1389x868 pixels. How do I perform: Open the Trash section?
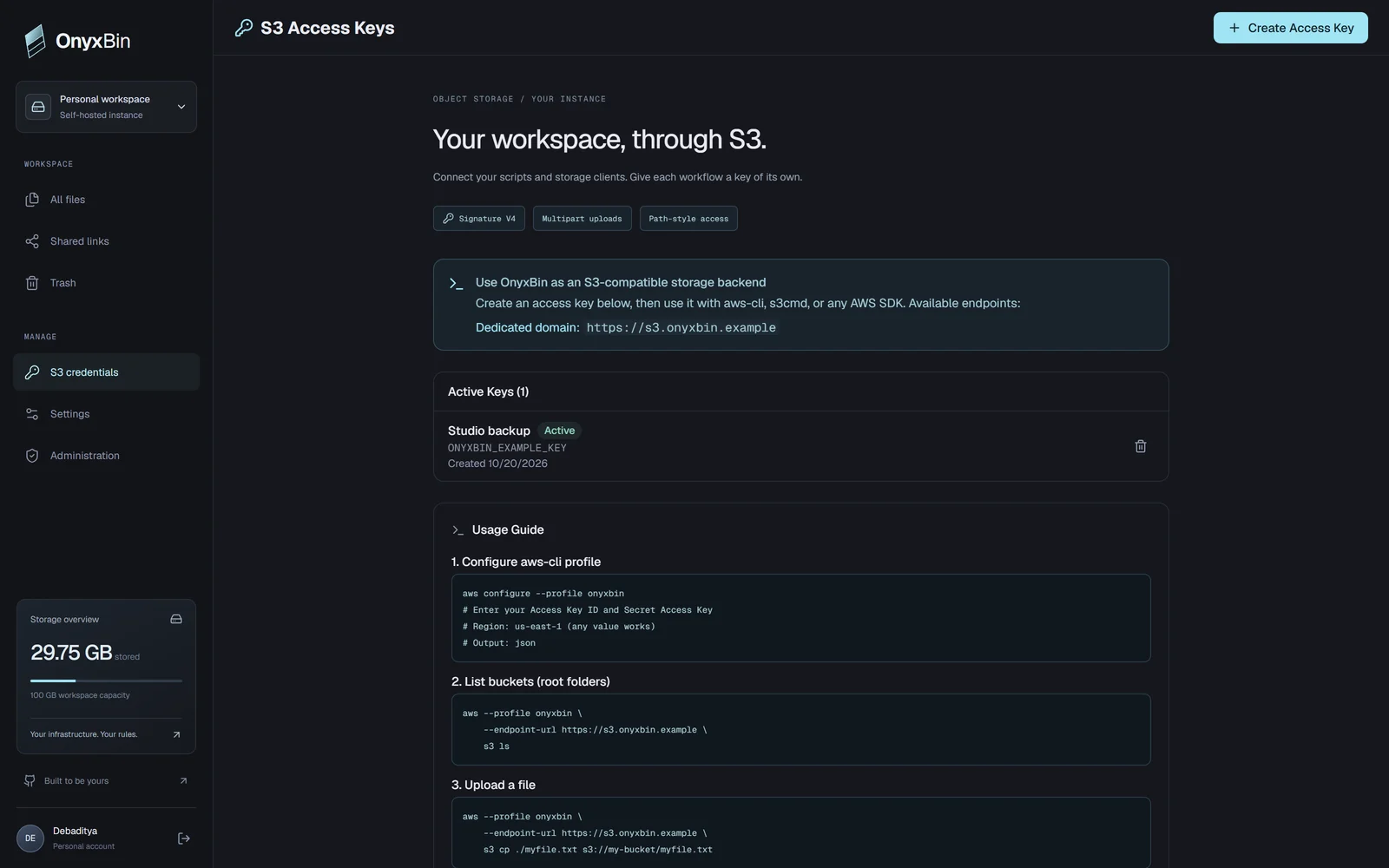(x=106, y=283)
